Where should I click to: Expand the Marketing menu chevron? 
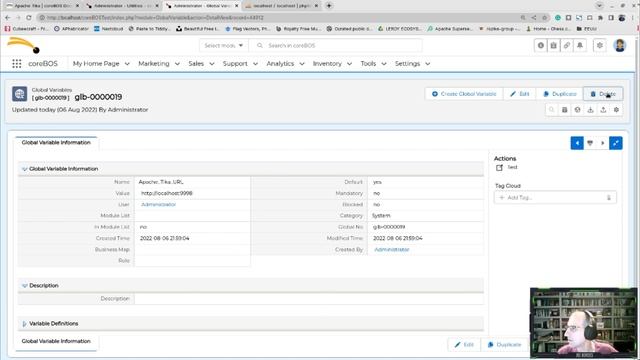177,64
